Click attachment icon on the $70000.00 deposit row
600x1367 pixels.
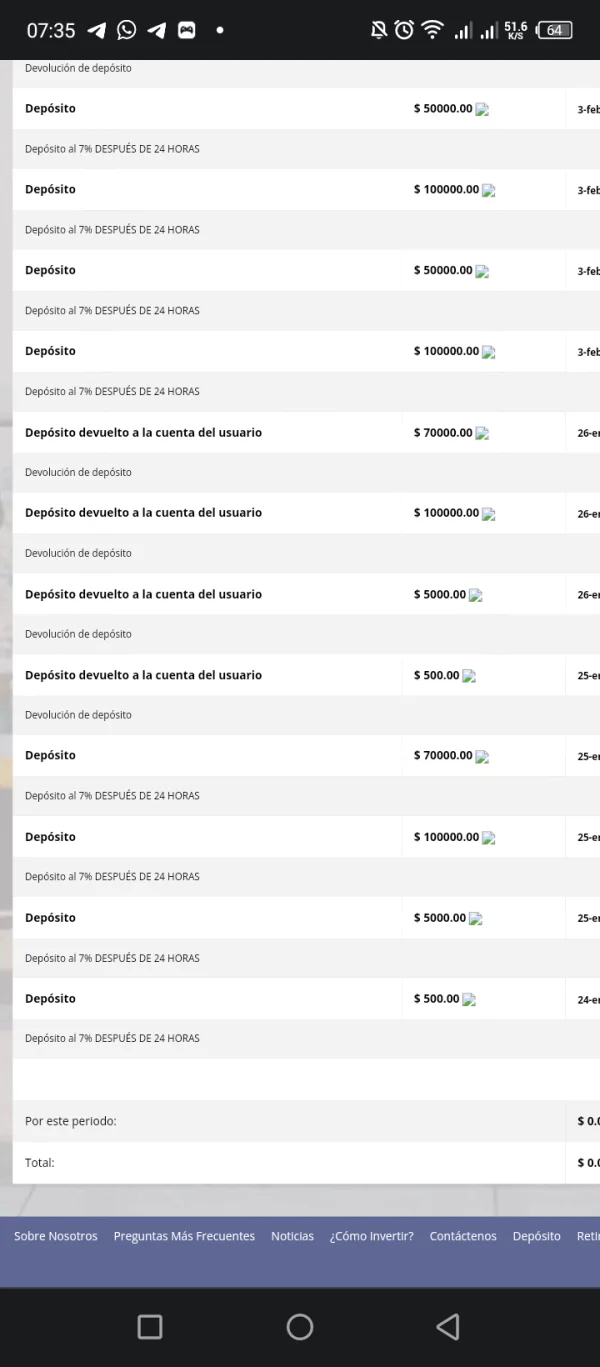point(481,756)
